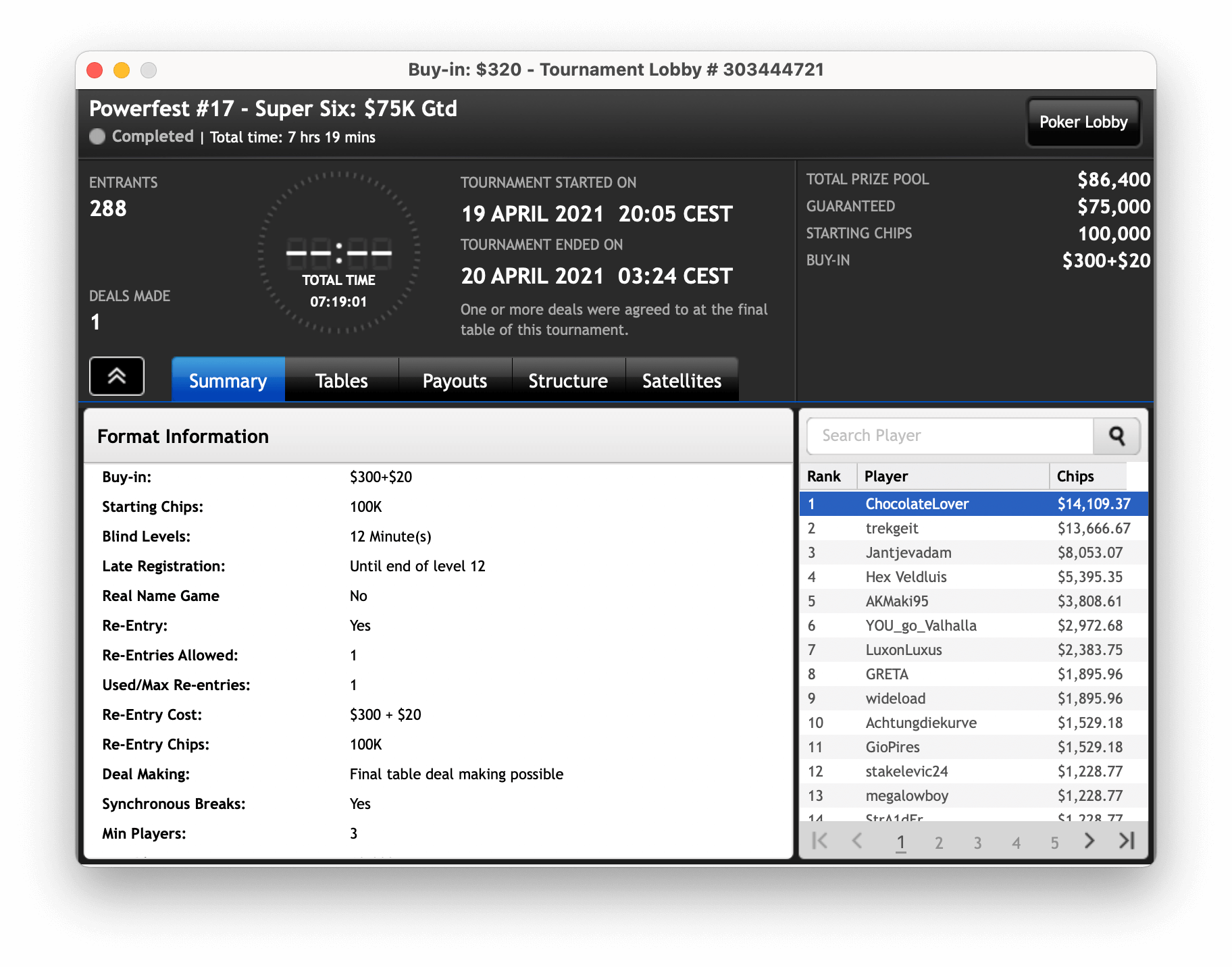Image resolution: width=1232 pixels, height=967 pixels.
Task: Open the Tables tab
Action: 341,381
